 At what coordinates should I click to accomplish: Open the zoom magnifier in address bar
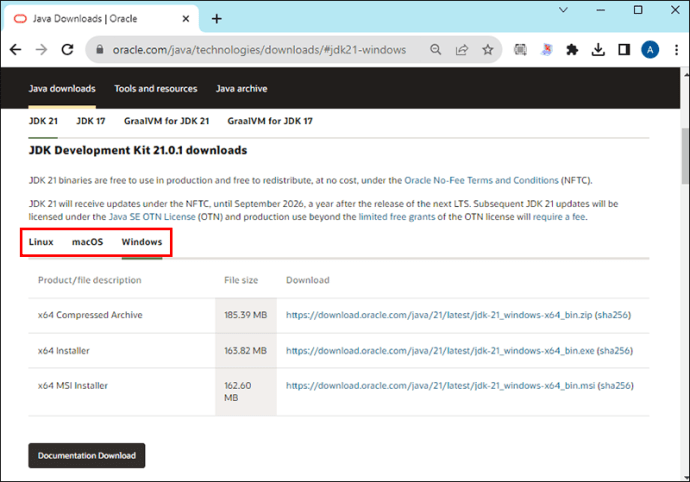coord(436,50)
